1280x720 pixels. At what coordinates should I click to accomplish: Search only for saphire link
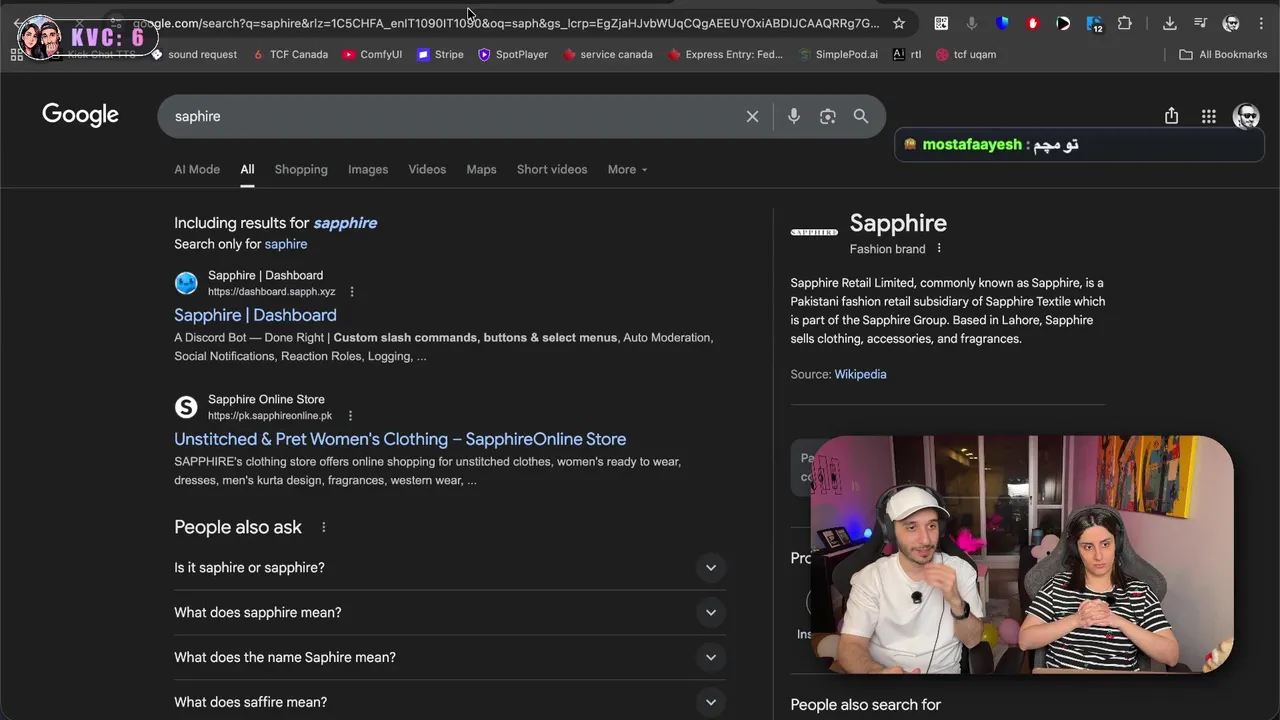click(x=286, y=244)
